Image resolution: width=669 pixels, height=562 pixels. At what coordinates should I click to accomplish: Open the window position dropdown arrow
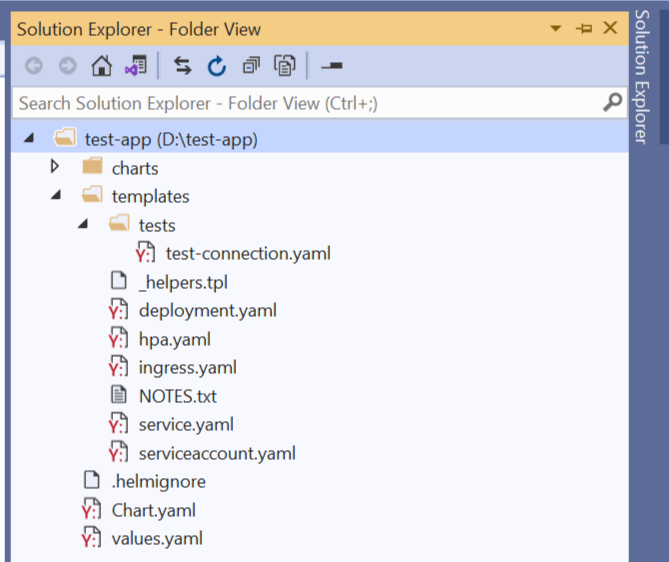point(555,29)
